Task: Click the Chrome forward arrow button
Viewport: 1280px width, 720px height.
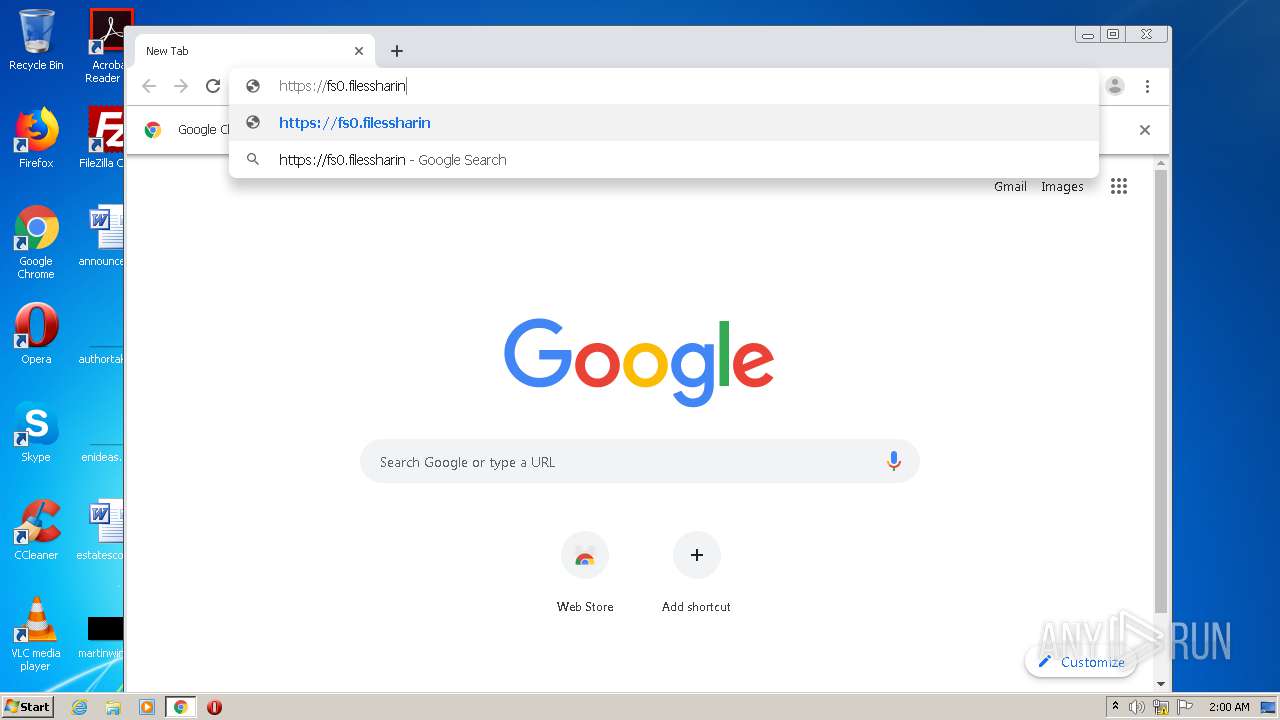Action: 181,86
